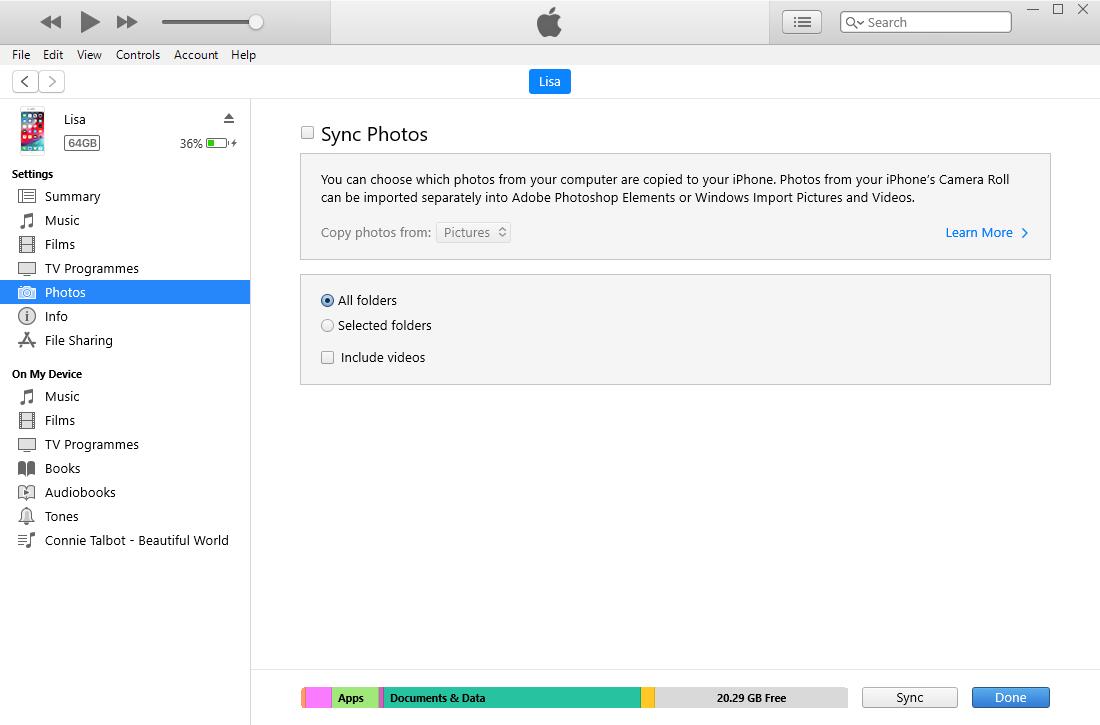This screenshot has height=725, width=1100.
Task: Open Films under On My Device
Action: coord(125,420)
